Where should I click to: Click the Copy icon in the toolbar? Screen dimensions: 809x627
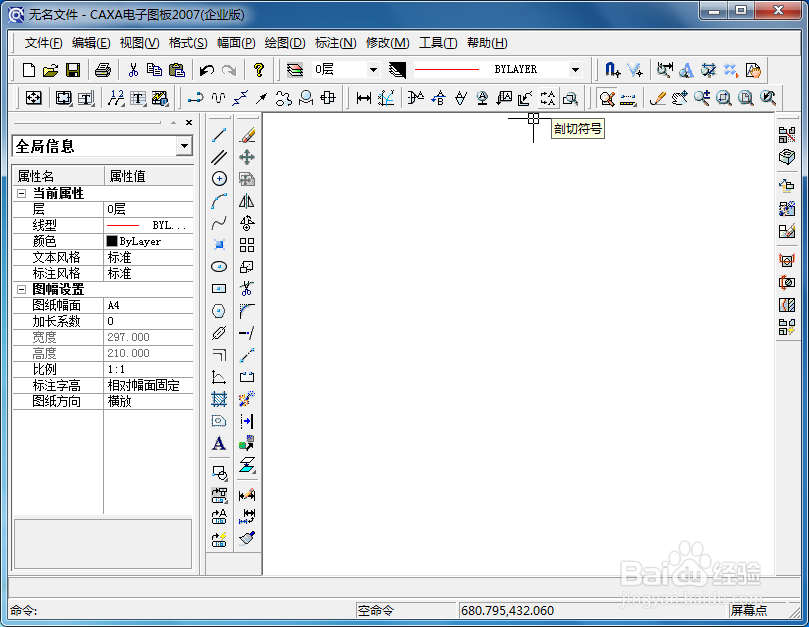click(x=154, y=70)
